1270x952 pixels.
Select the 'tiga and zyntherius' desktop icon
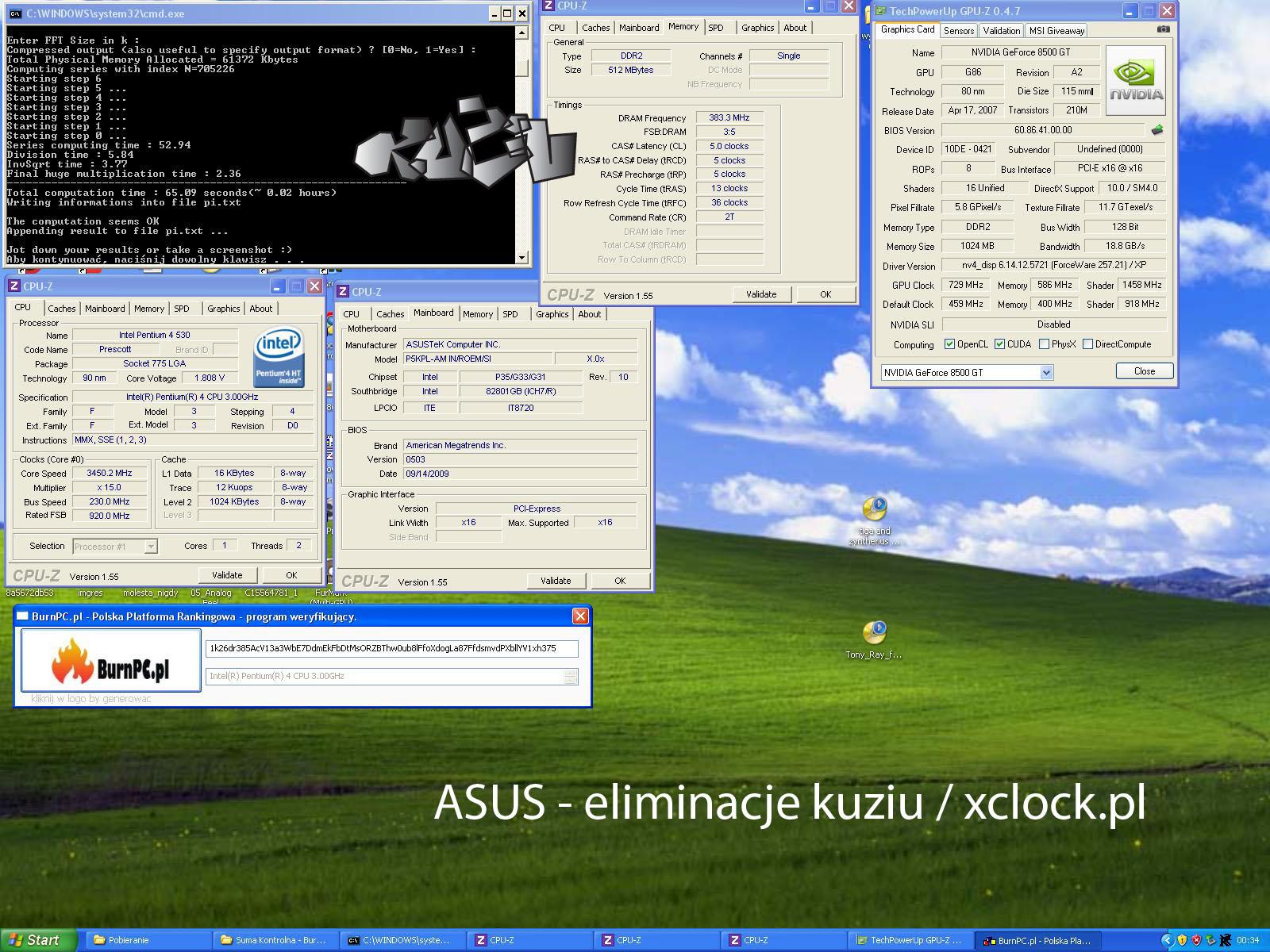[875, 521]
